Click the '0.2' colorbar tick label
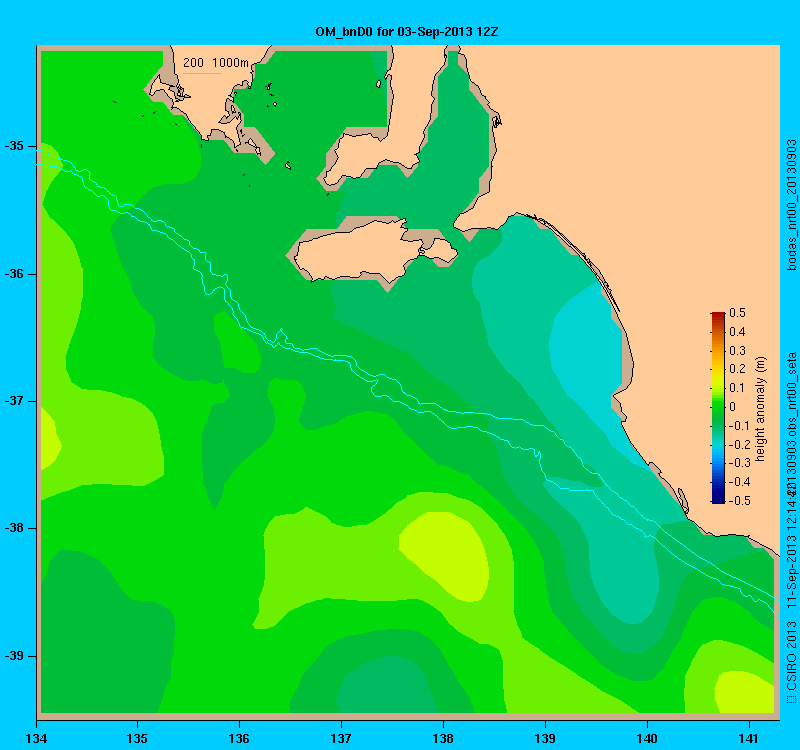The width and height of the screenshot is (800, 750). pos(737,369)
